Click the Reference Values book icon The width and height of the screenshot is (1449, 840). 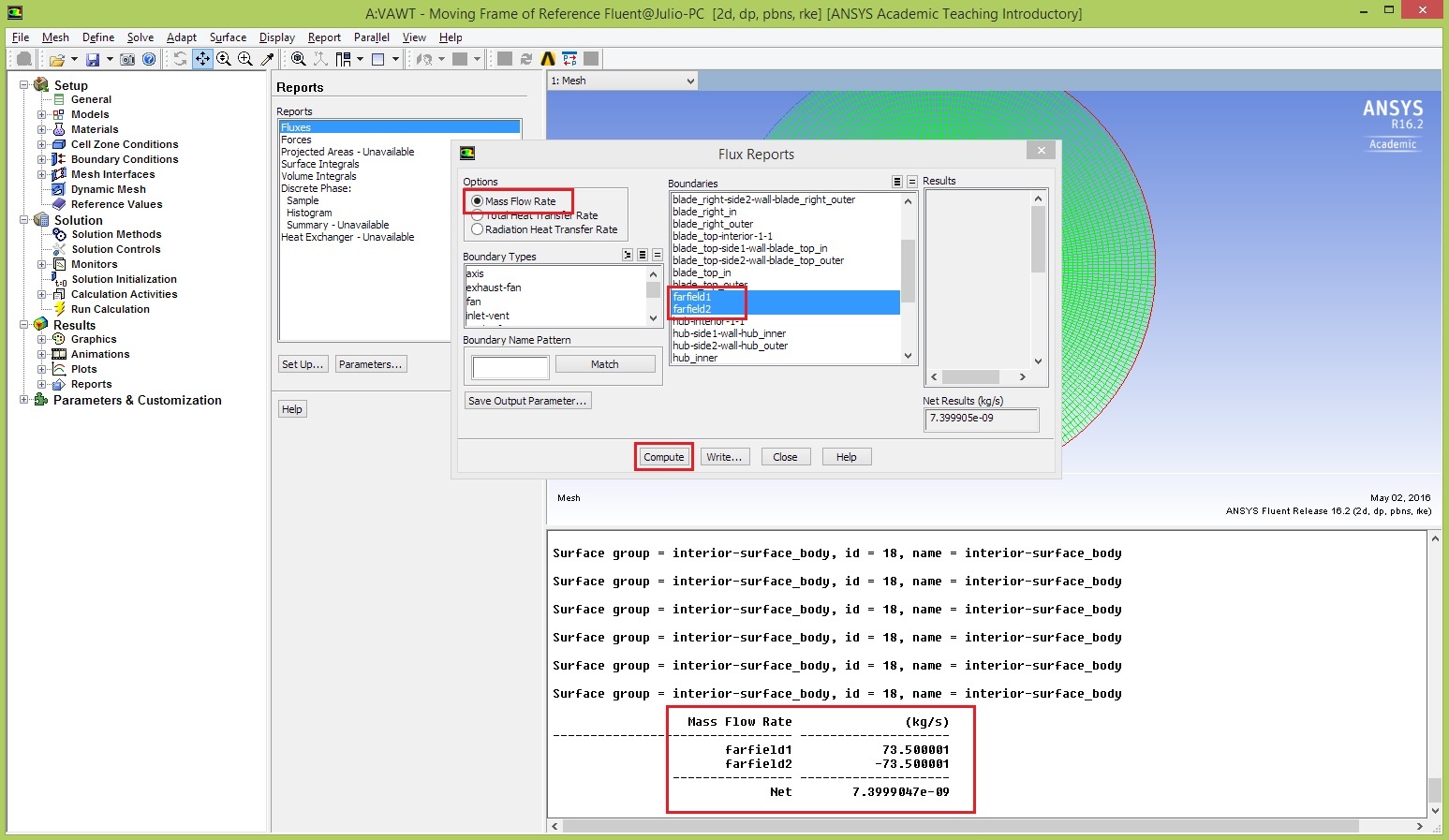pyautogui.click(x=59, y=204)
